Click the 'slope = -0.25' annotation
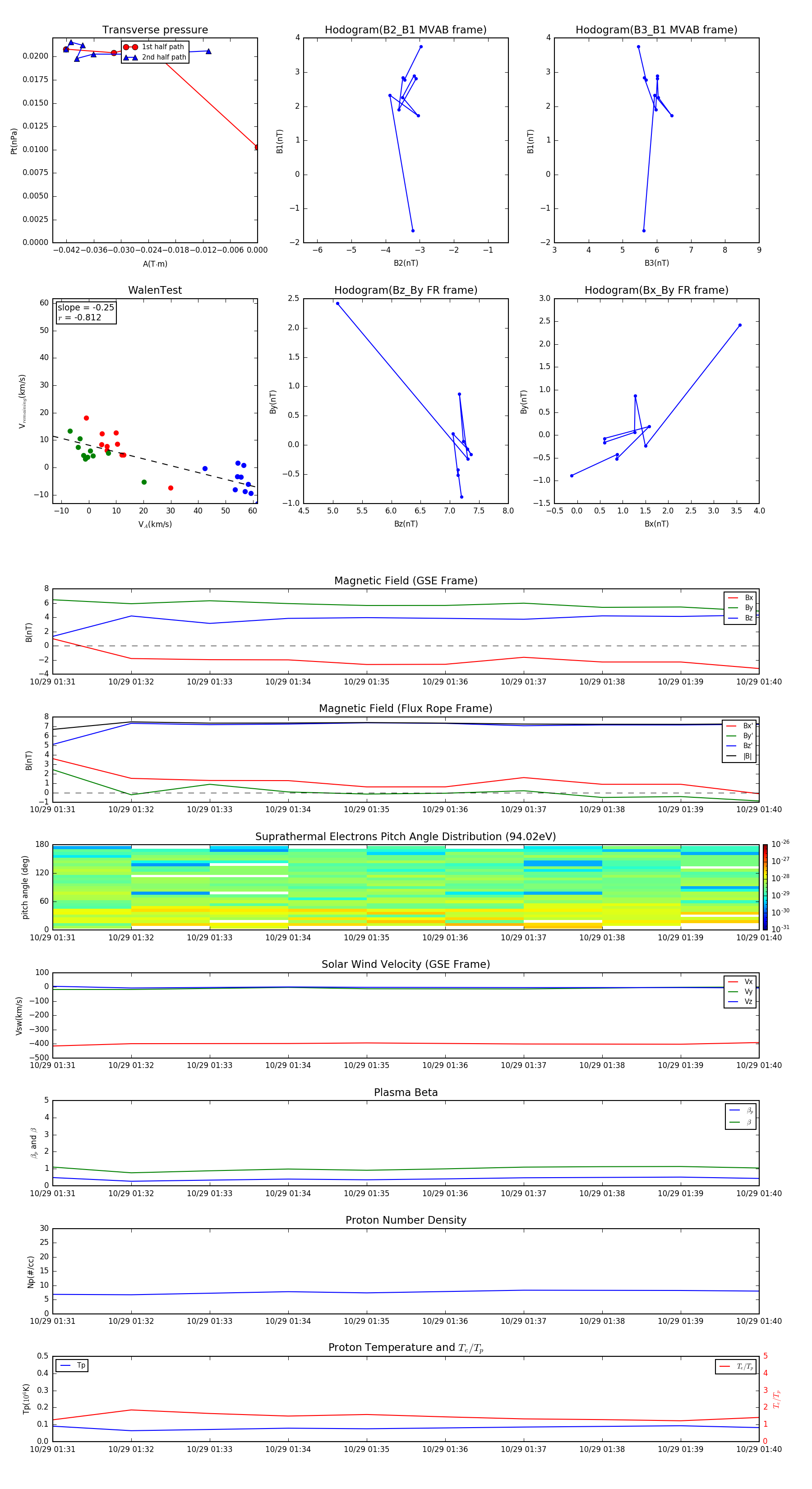The height and width of the screenshot is (1489, 812). pos(86,308)
